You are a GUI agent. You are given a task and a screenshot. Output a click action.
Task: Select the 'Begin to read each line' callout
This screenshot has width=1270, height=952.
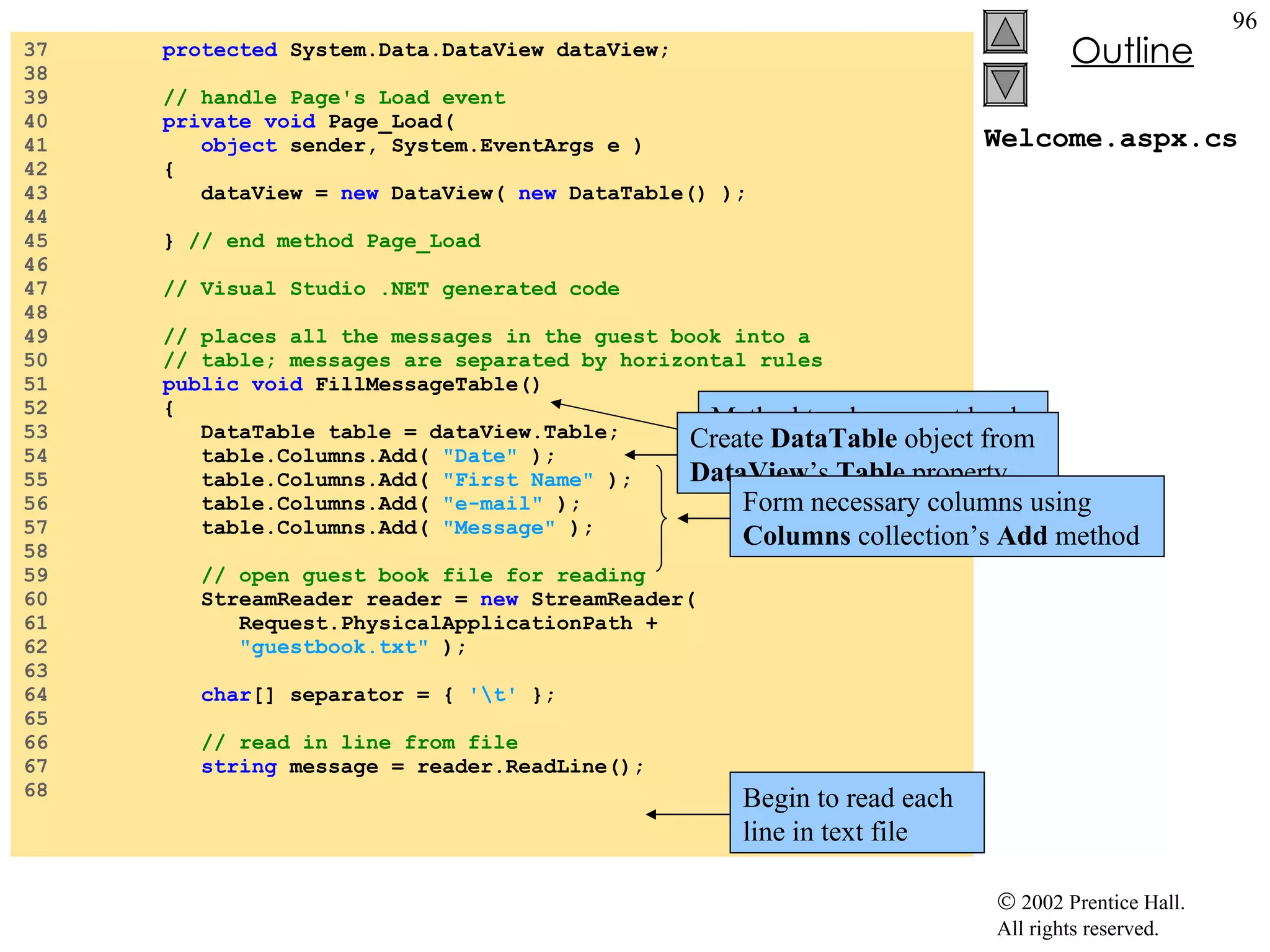(856, 813)
